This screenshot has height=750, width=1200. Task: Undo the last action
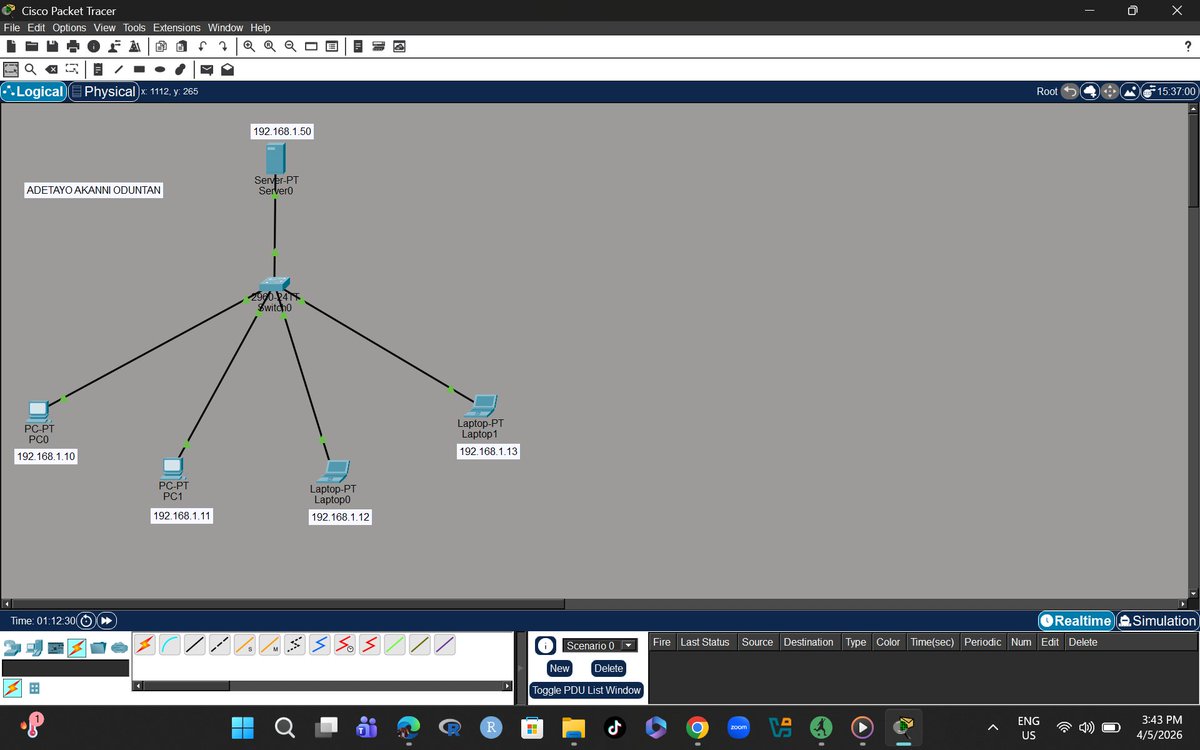pos(202,46)
